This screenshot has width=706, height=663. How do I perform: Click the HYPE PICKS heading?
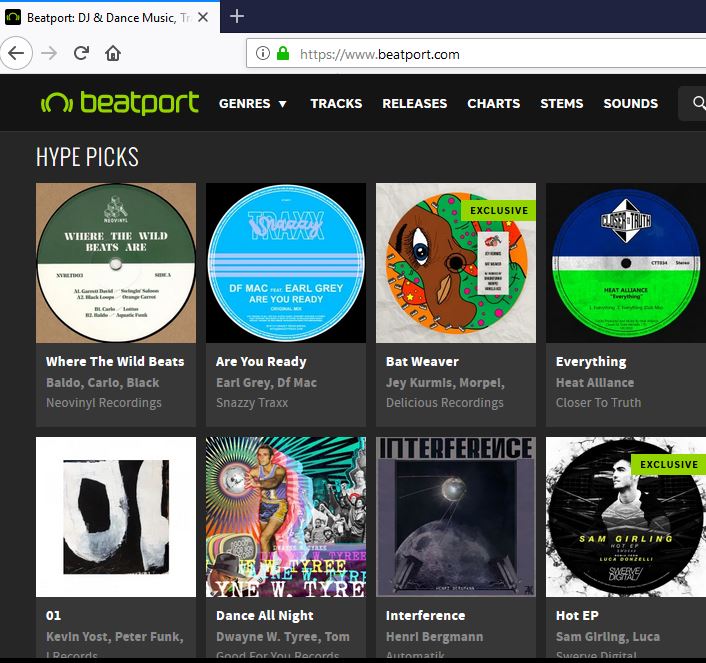click(x=87, y=157)
